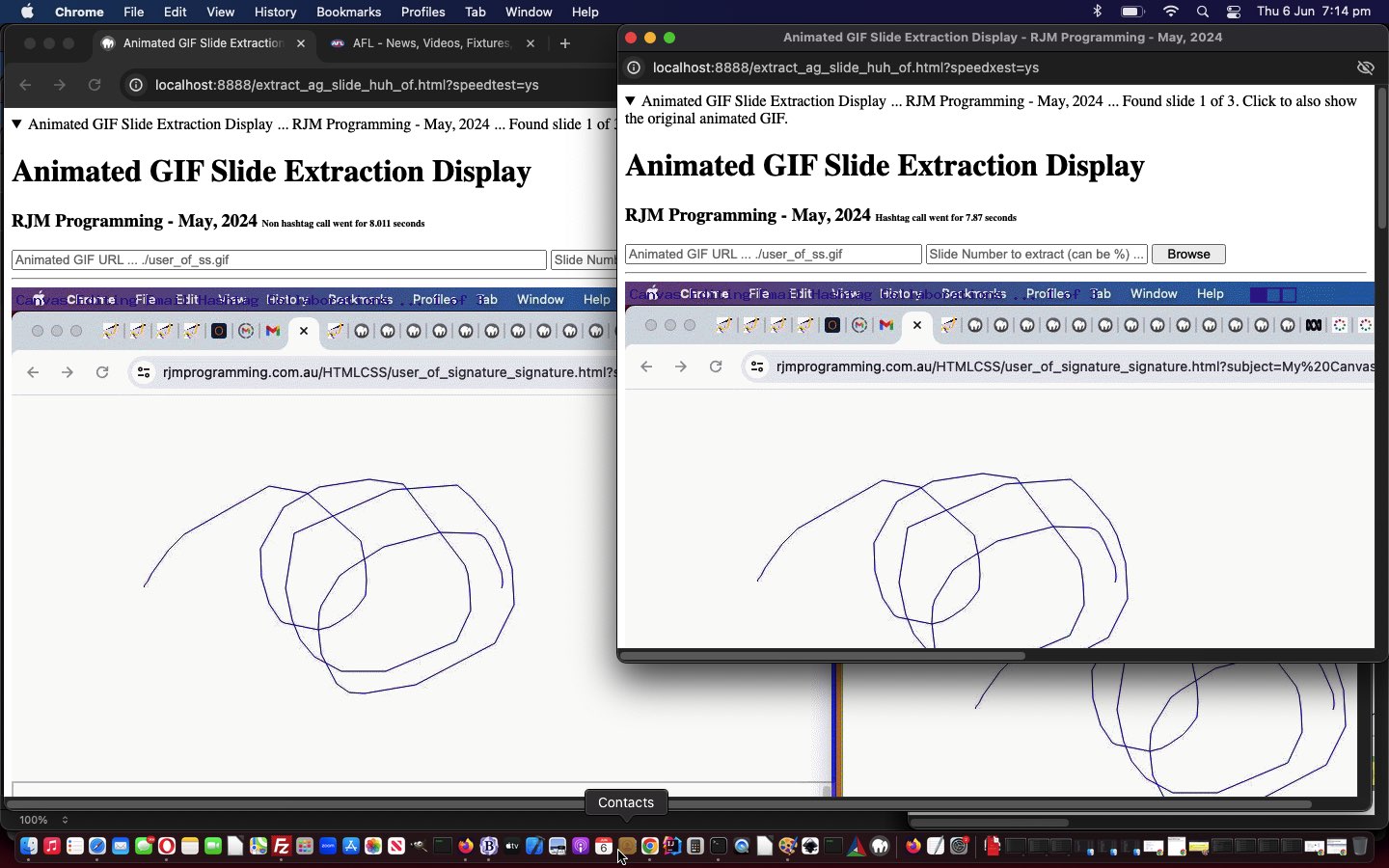
Task: Launch Xcode from the Dock
Action: (x=534, y=846)
